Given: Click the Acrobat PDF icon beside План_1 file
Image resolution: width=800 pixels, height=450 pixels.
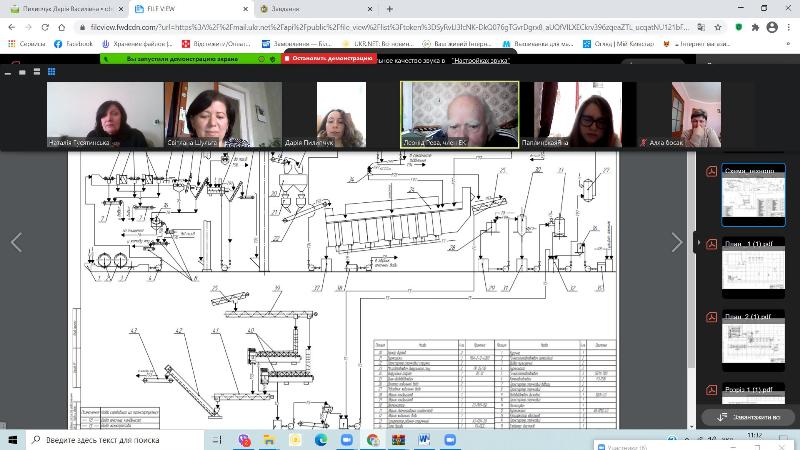Looking at the screenshot, I should [x=711, y=244].
